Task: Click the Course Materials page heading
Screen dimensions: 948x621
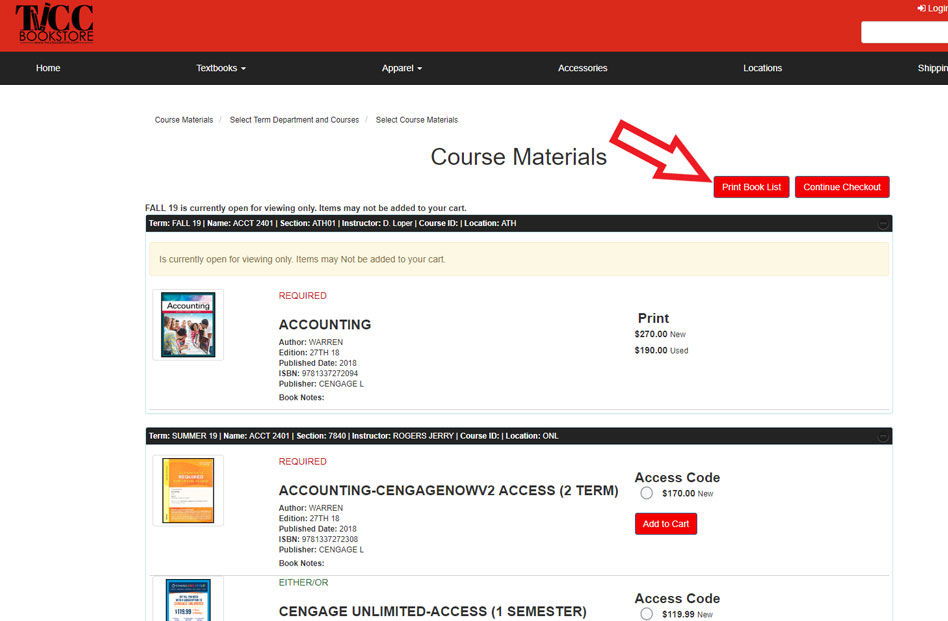Action: pyautogui.click(x=518, y=157)
